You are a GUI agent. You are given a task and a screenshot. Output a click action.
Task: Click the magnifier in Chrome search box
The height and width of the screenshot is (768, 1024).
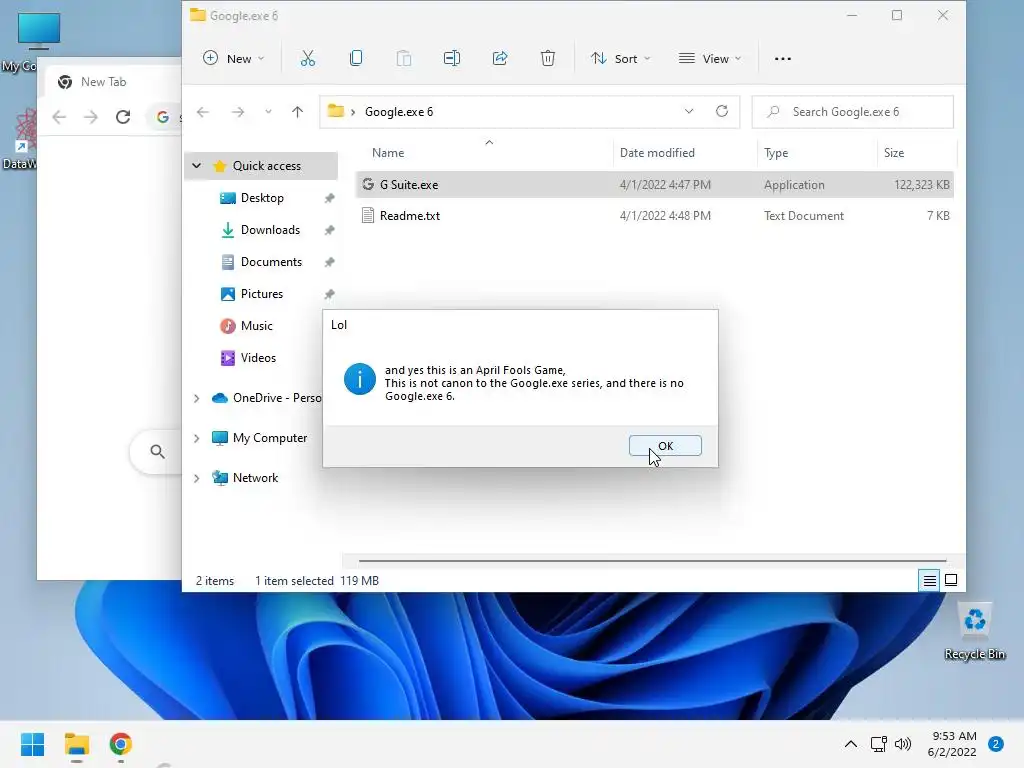(x=157, y=451)
